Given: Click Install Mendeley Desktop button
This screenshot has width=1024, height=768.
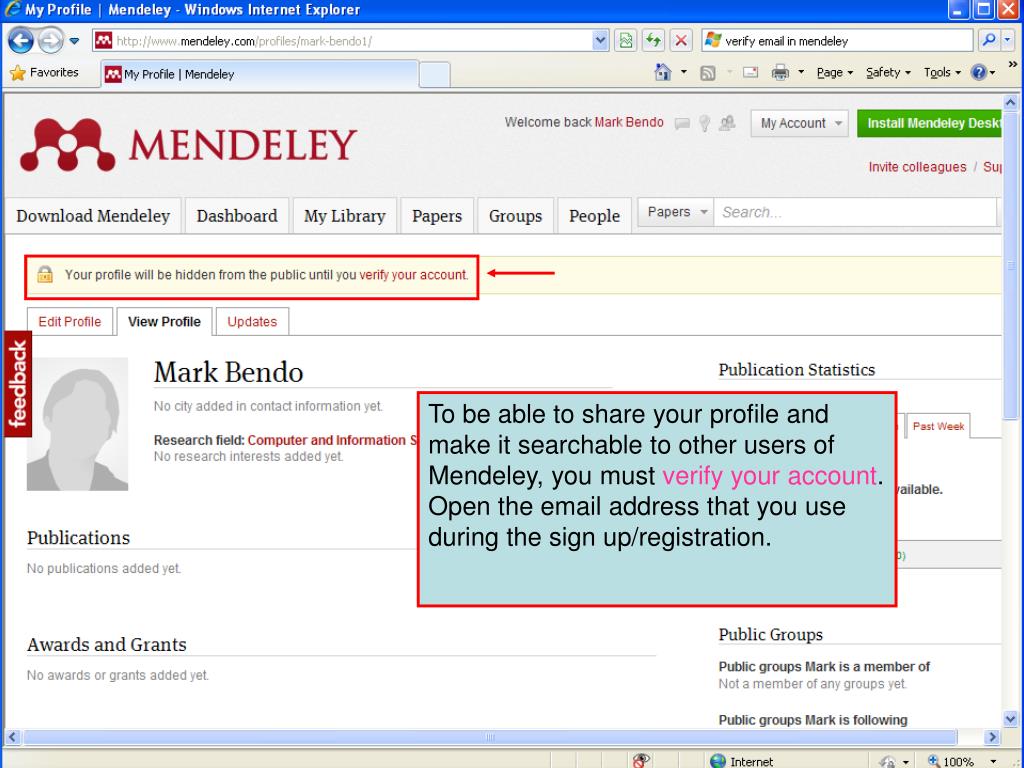Looking at the screenshot, I should pos(929,123).
